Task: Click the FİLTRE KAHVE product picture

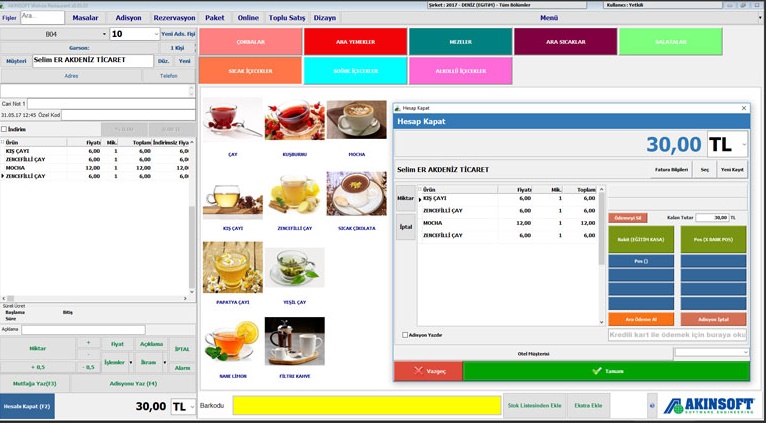Action: click(x=294, y=341)
